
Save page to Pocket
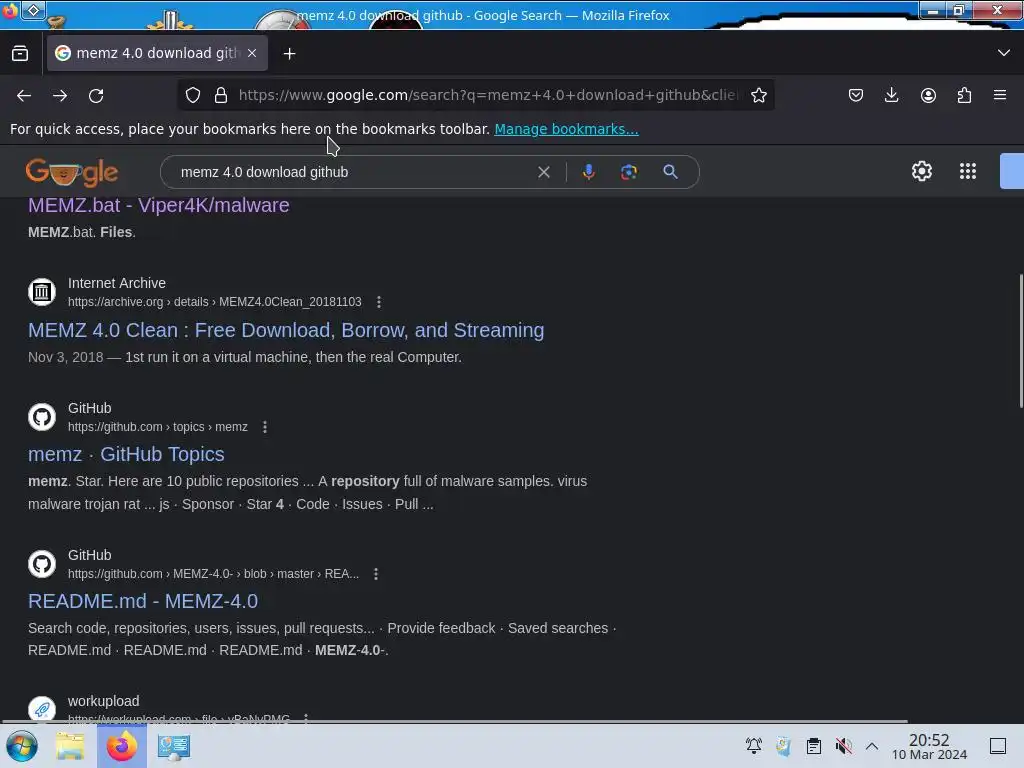[856, 95]
